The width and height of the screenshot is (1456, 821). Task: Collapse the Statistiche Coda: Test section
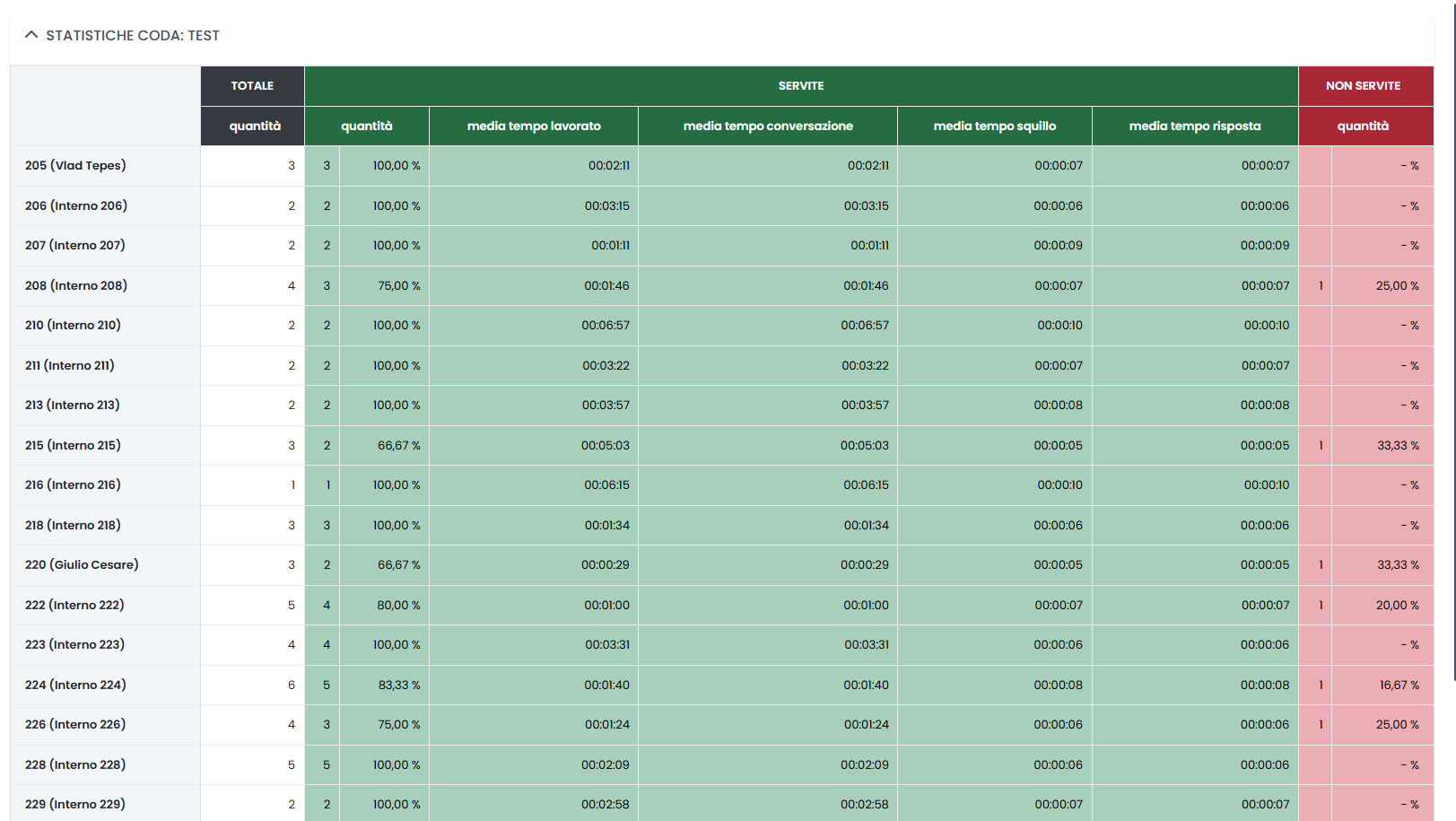click(x=31, y=35)
